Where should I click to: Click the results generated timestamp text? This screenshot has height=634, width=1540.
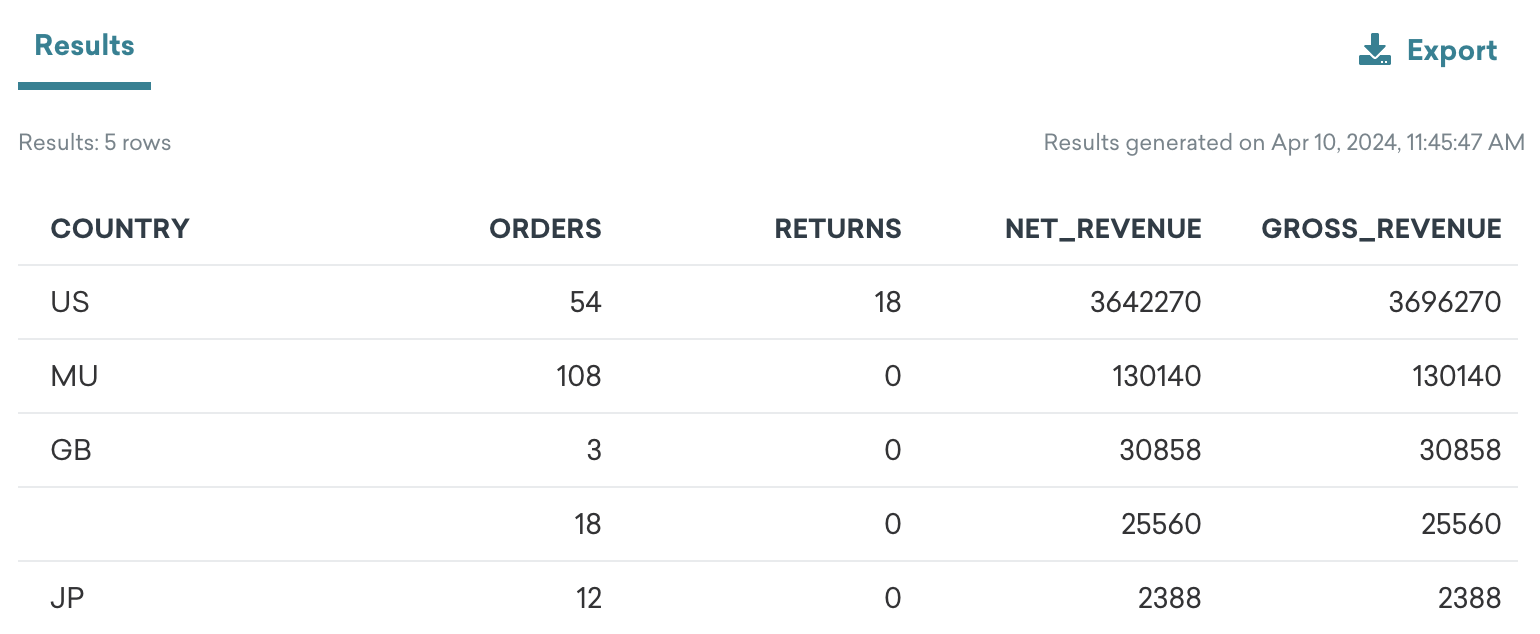(x=1284, y=142)
